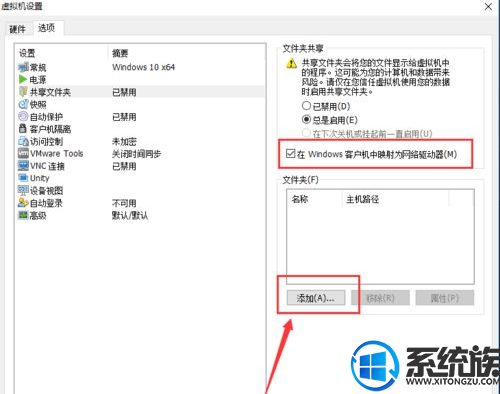Click the 客户机隔离 lock icon

coord(23,128)
